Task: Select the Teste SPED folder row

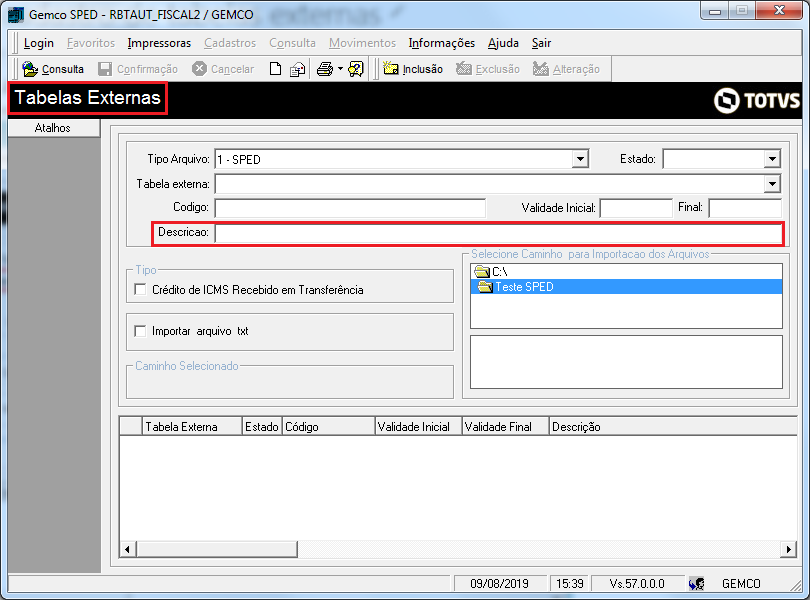Action: pos(626,287)
